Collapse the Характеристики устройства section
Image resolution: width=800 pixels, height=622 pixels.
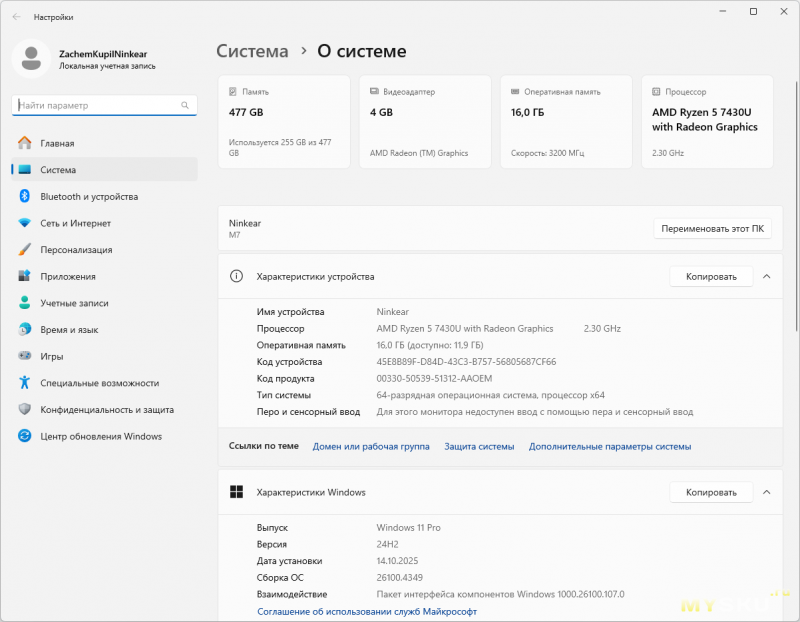pos(766,276)
